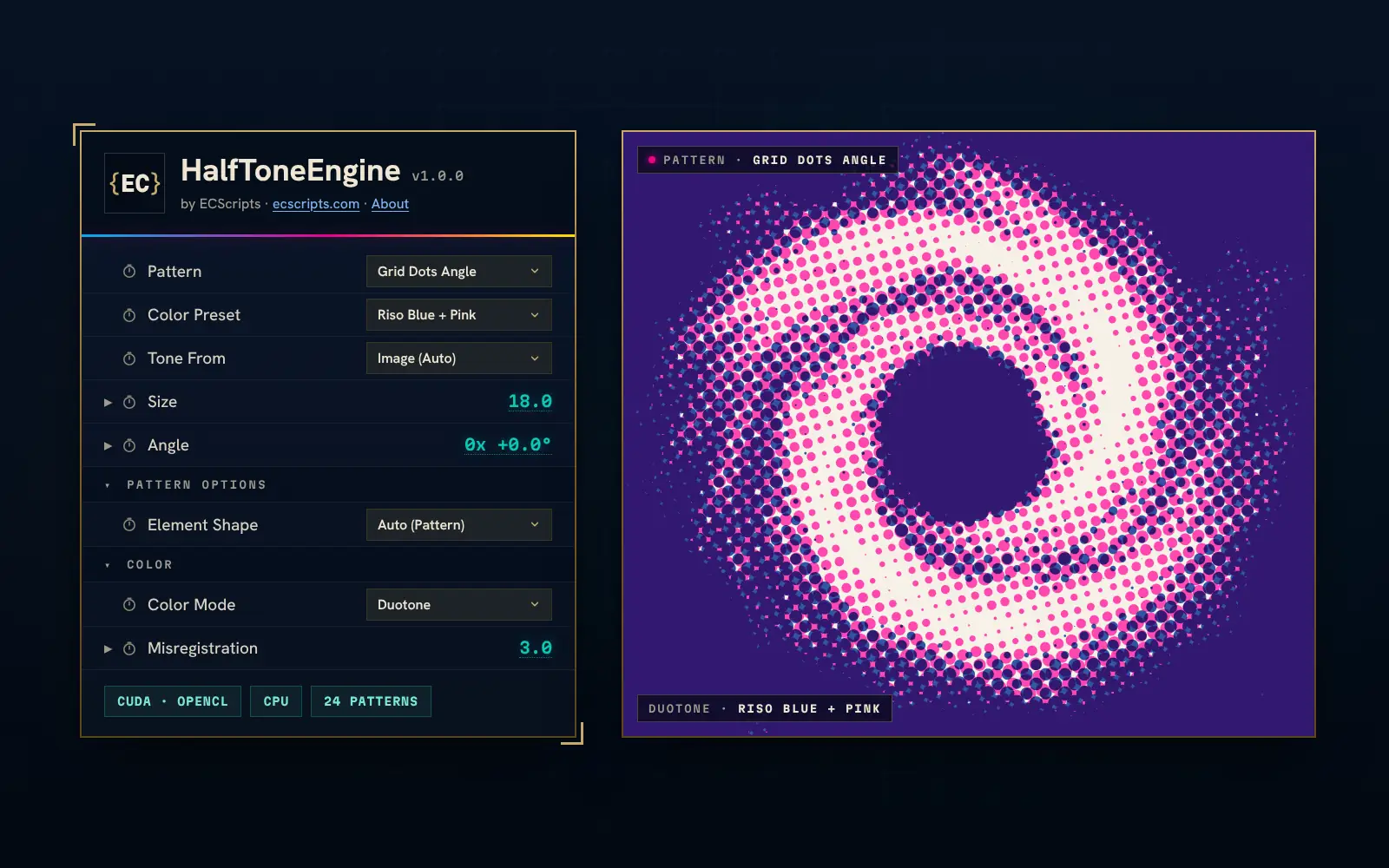Expand the Misregistration property triangle
This screenshot has height=868, width=1389.
(x=108, y=648)
